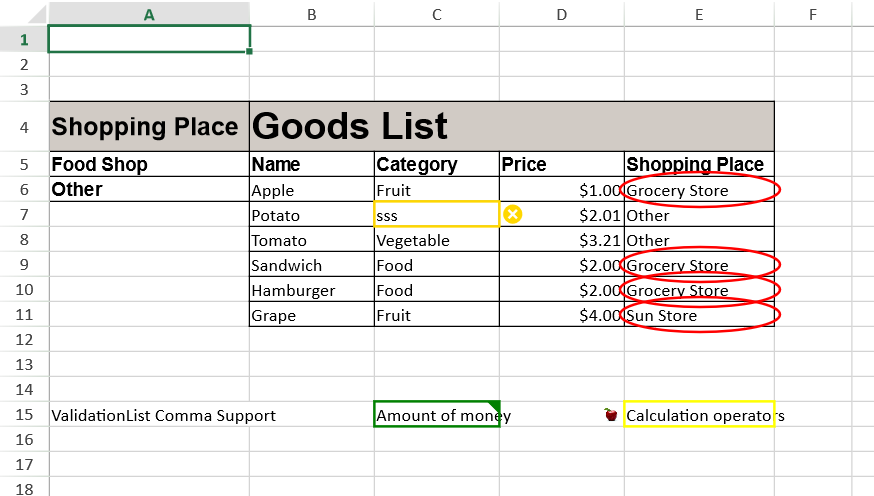
Task: Click the 'Name' header cell
Action: tap(312, 164)
